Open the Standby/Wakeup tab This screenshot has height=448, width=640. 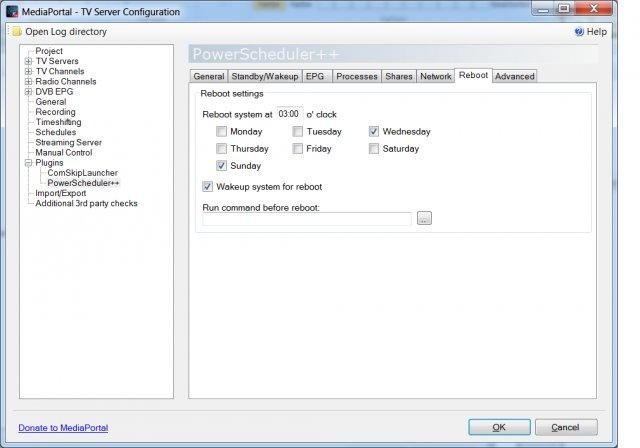(264, 76)
